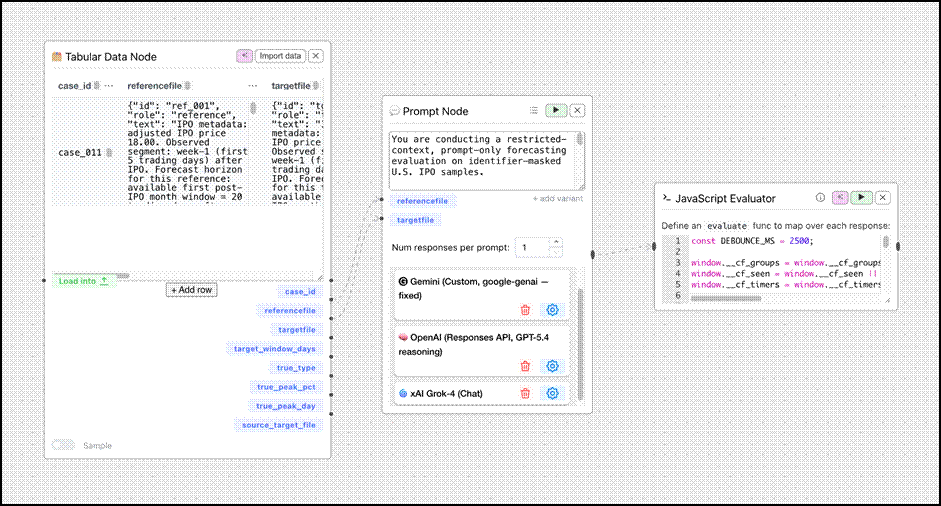The image size is (941, 506).
Task: Click the case_011 row handle icon
Action: click(x=109, y=152)
